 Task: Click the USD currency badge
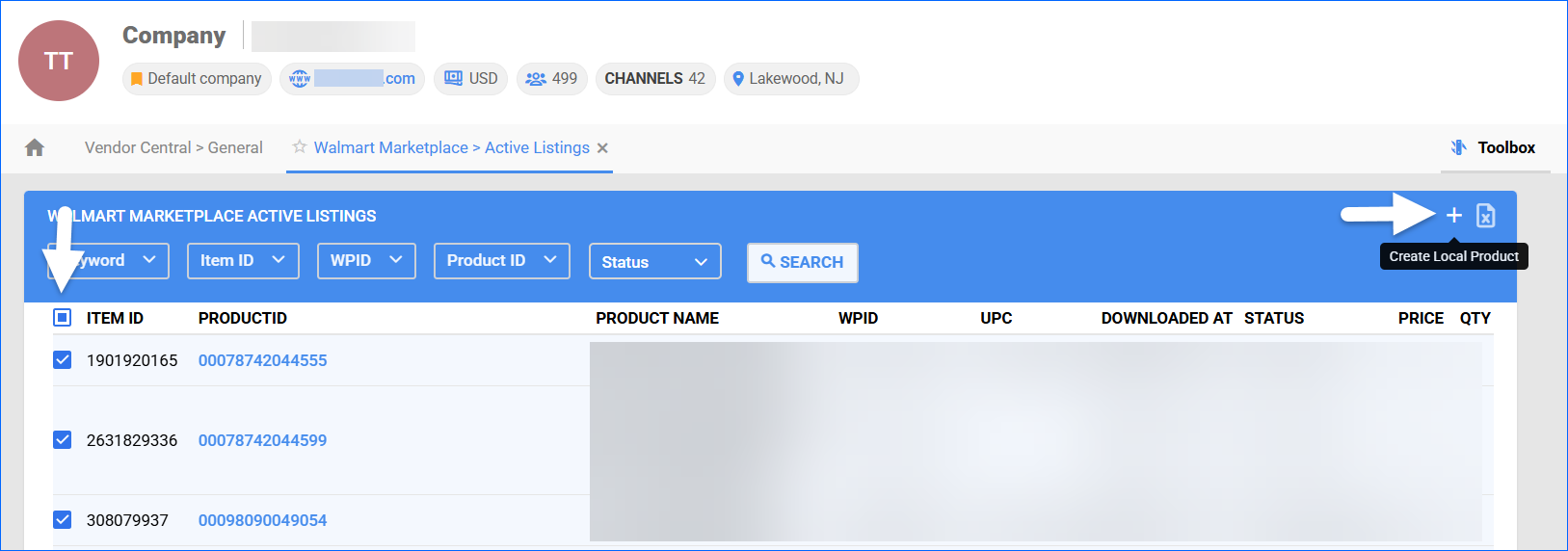(471, 79)
